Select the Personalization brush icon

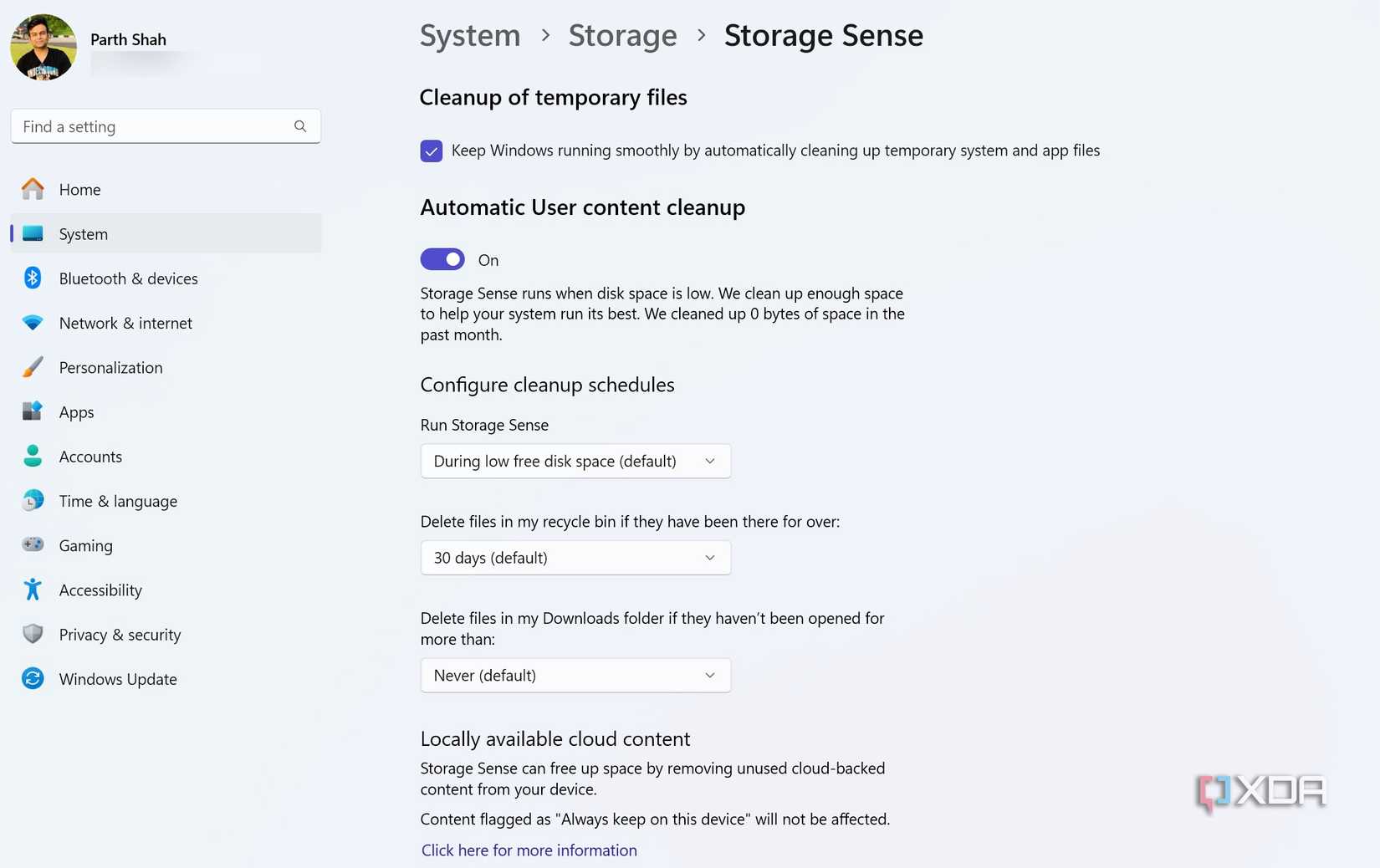point(32,367)
